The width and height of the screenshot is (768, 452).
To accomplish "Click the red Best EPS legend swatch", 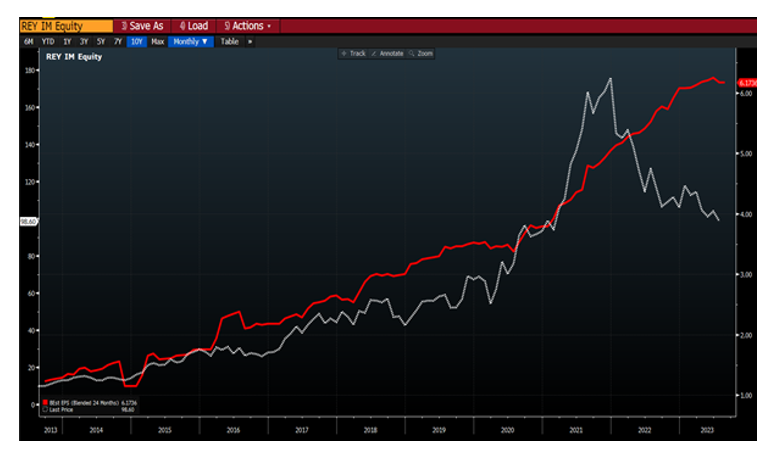I will point(45,402).
